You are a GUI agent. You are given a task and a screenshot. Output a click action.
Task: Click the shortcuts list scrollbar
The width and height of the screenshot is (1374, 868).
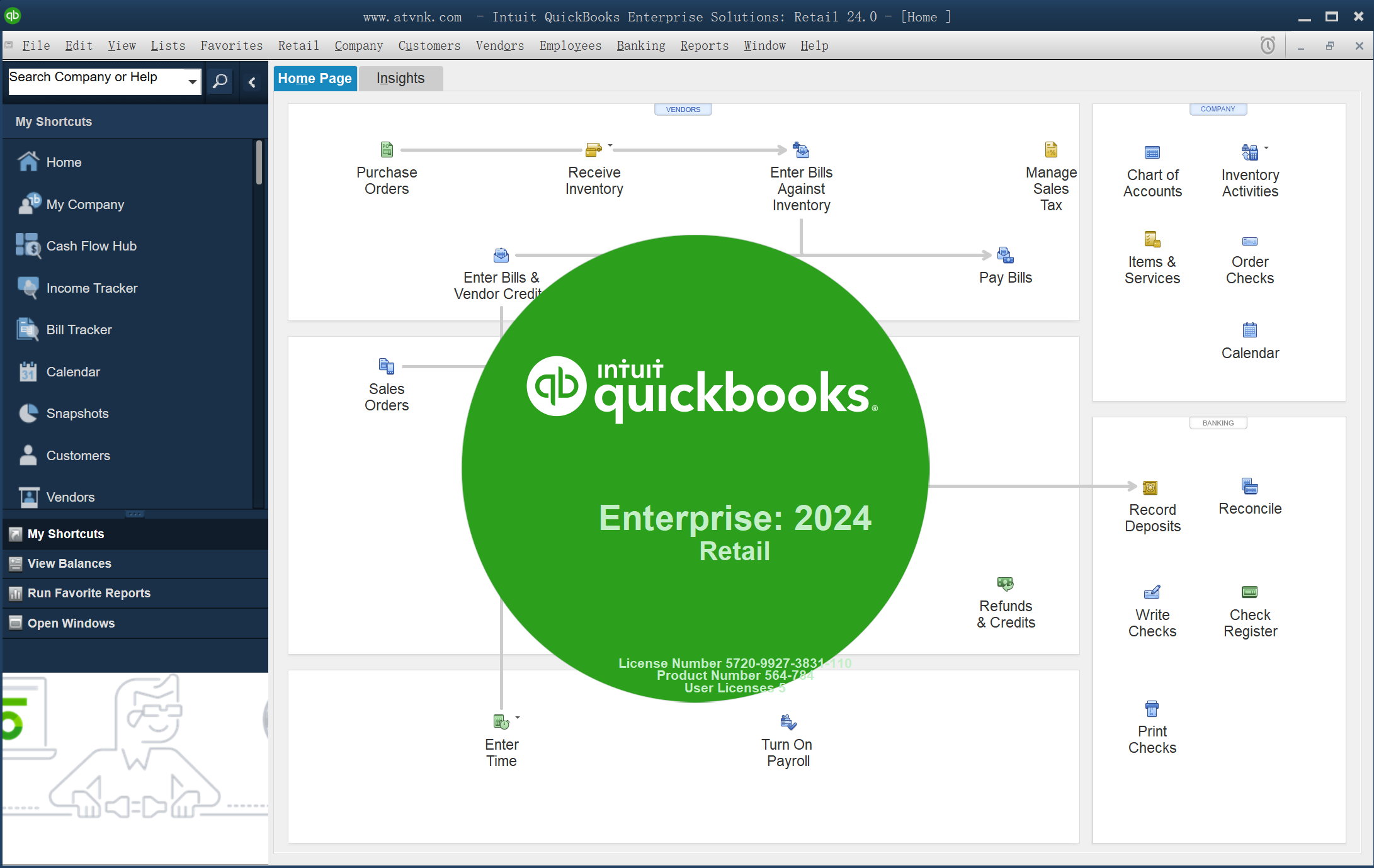259,162
